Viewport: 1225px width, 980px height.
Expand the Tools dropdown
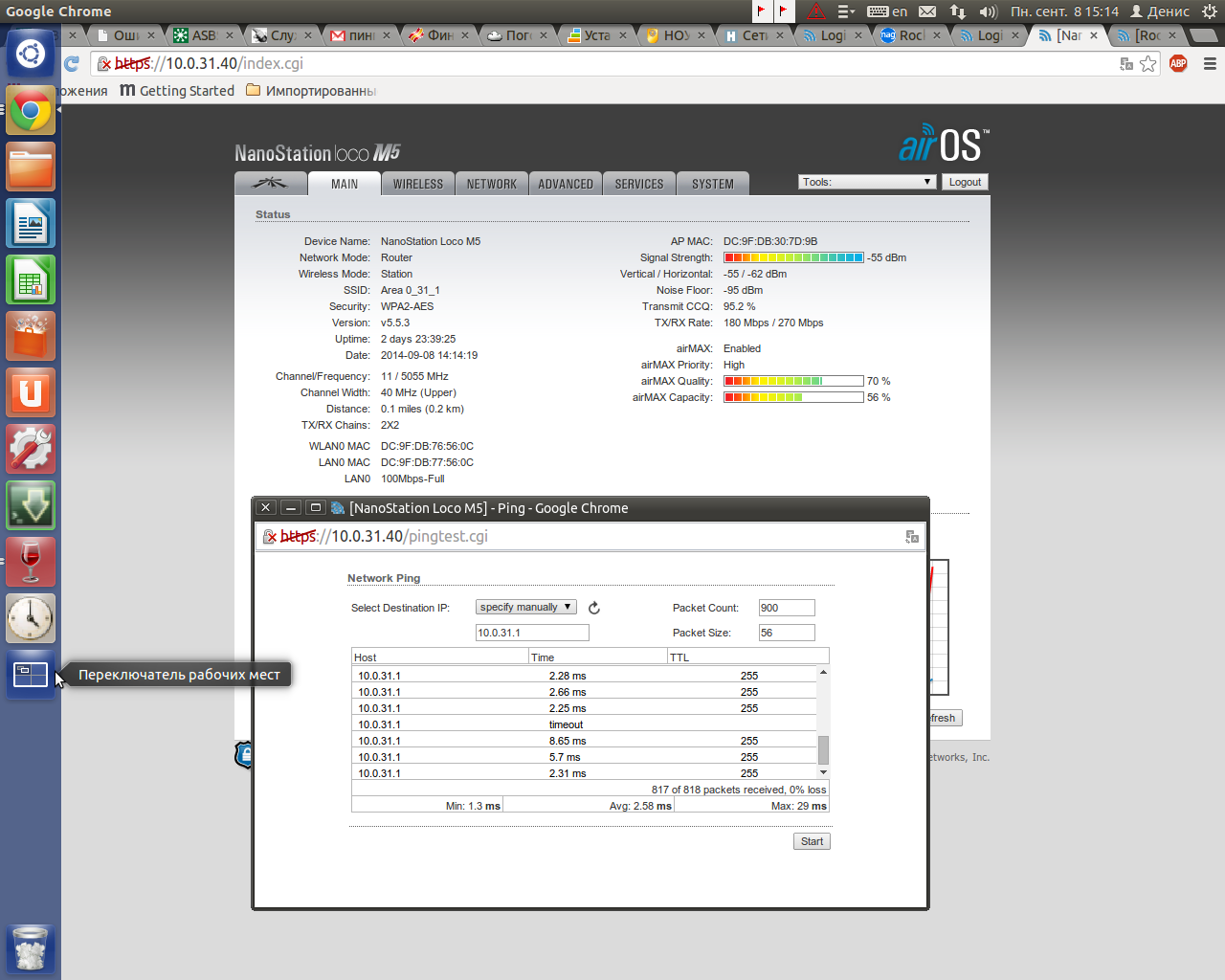867,182
